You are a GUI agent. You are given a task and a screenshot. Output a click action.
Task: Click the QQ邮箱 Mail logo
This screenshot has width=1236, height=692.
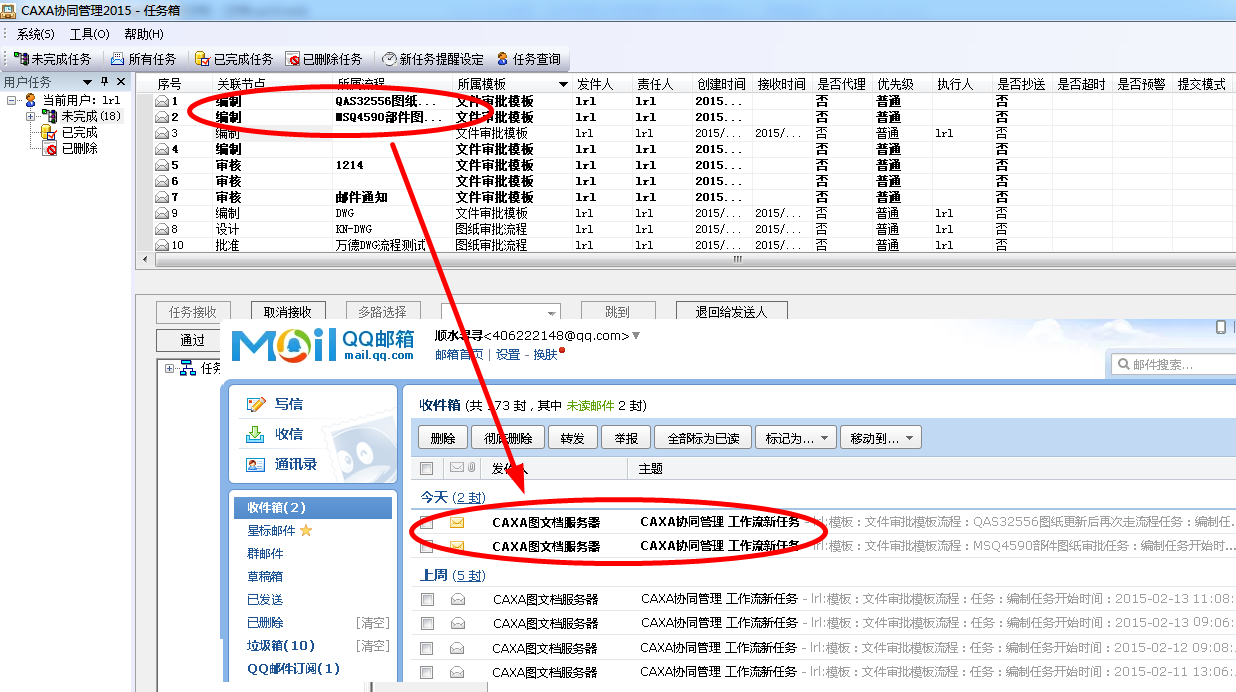(322, 343)
